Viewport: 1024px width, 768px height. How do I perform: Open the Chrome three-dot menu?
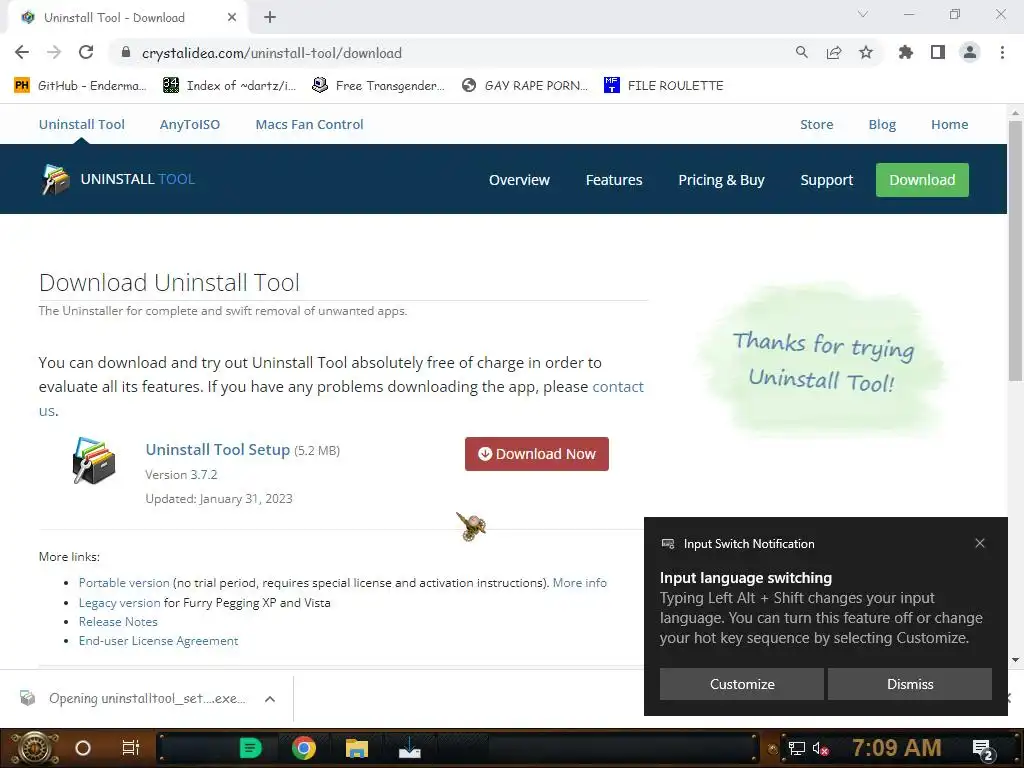[x=1002, y=53]
